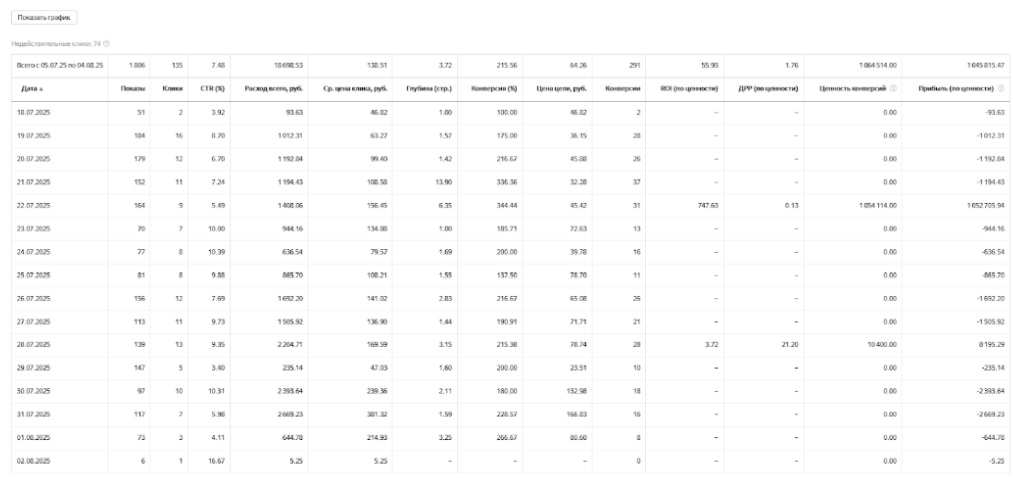The image size is (1013, 478).
Task: Open help icon next to Прибыль (по ценности)
Action: pyautogui.click(x=1001, y=88)
